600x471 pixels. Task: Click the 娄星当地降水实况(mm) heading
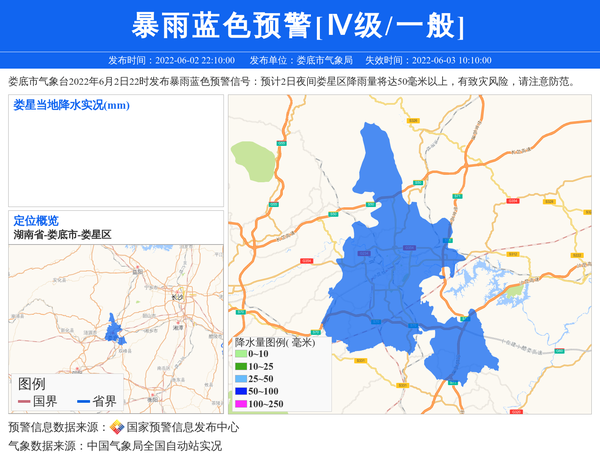[71, 105]
